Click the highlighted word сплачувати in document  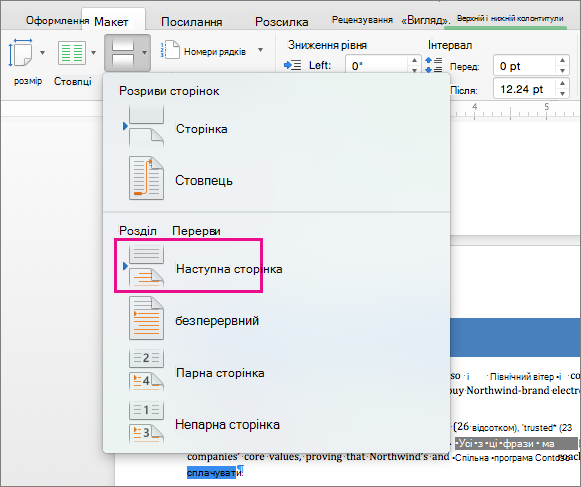pyautogui.click(x=211, y=473)
